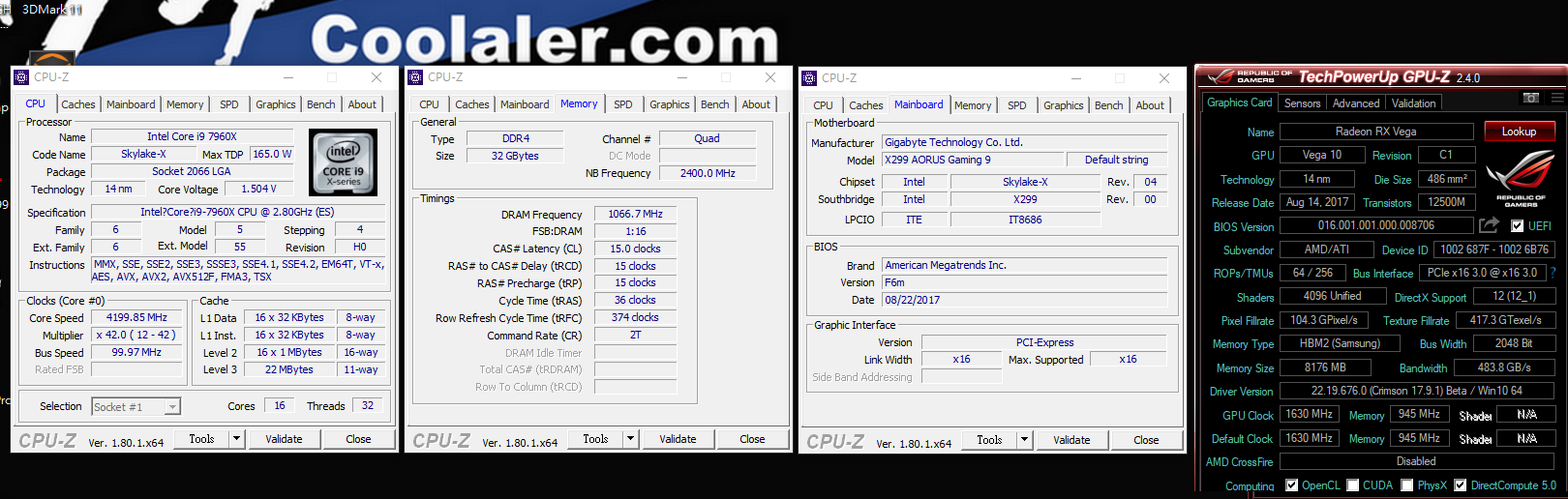The height and width of the screenshot is (499, 1568).
Task: Click the NB Frequency value 2400.0 MHz
Action: [707, 173]
